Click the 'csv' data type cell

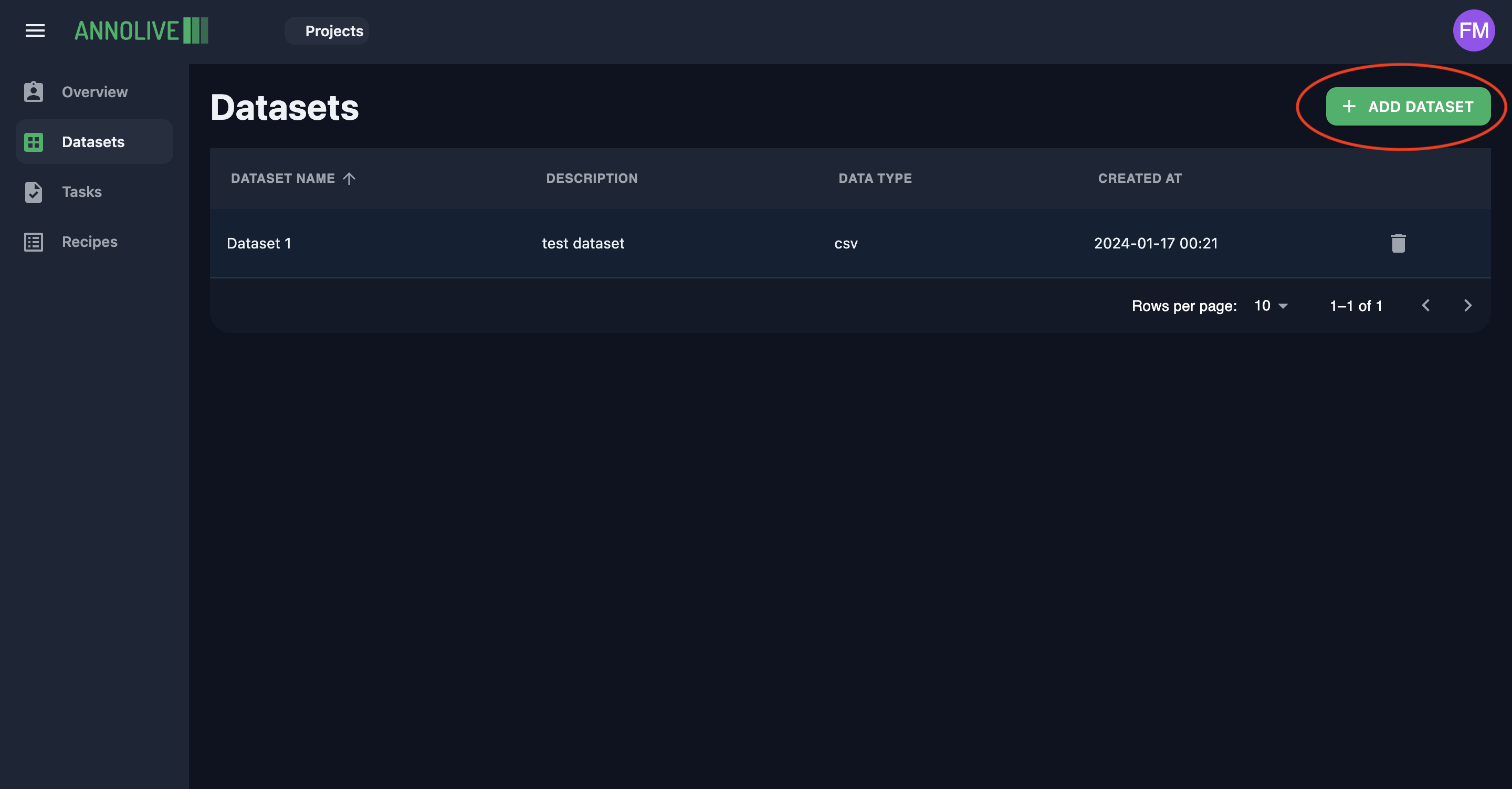tap(846, 243)
